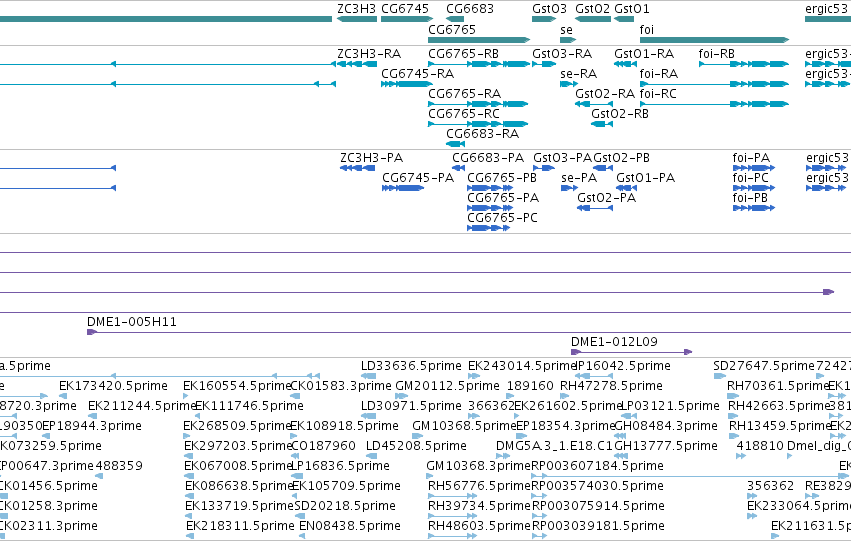Image resolution: width=851 pixels, height=541 pixels.
Task: Click EST GM20112.5prime
Action: tap(447, 386)
